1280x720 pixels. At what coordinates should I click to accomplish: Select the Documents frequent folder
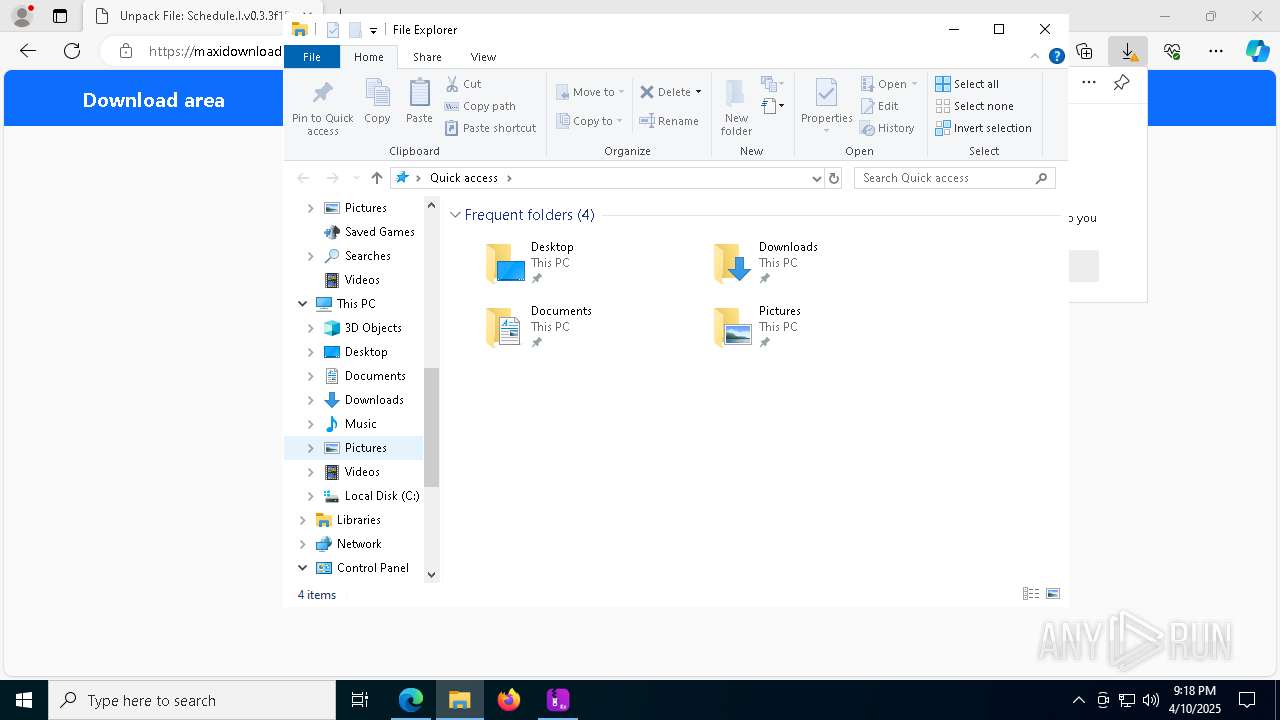552,327
